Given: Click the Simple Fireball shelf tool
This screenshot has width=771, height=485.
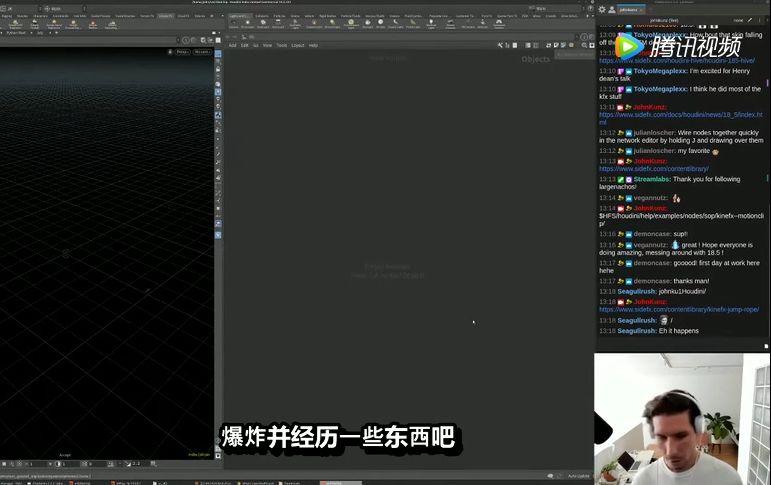Looking at the screenshot, I should (34, 24).
